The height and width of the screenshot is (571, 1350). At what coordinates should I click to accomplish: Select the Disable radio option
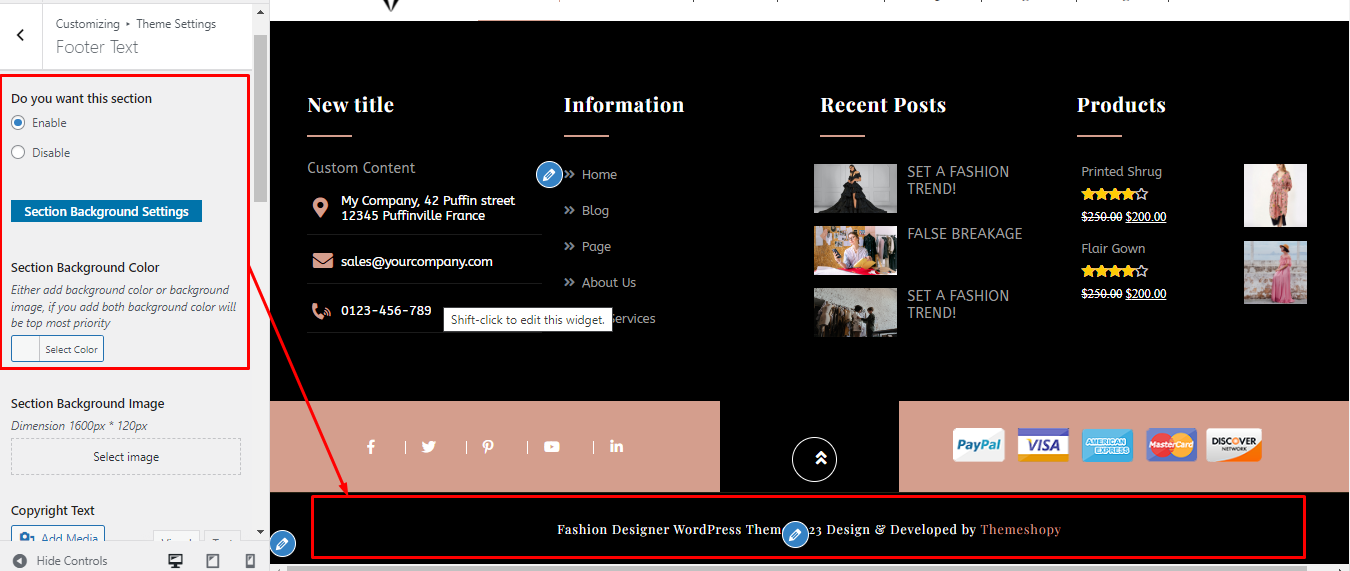coord(18,153)
